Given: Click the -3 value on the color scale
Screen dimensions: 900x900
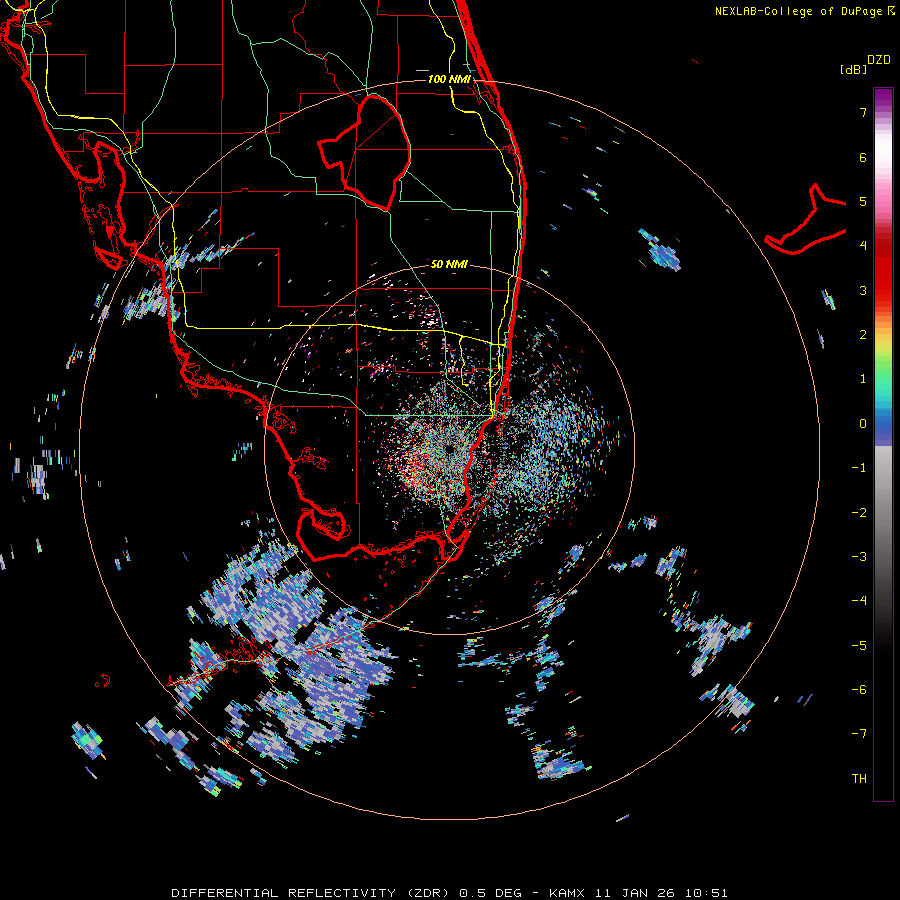Looking at the screenshot, I should click(x=859, y=556).
